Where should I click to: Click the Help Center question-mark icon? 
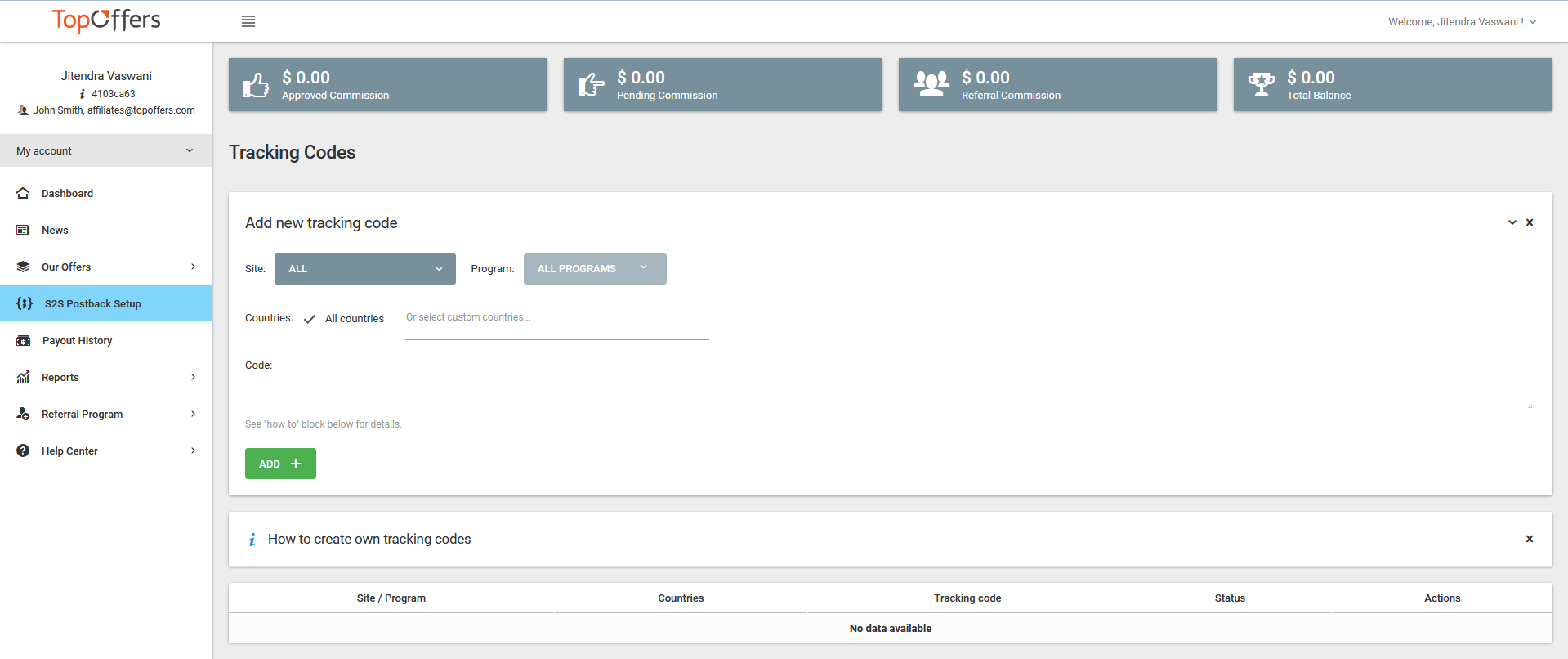[x=23, y=451]
